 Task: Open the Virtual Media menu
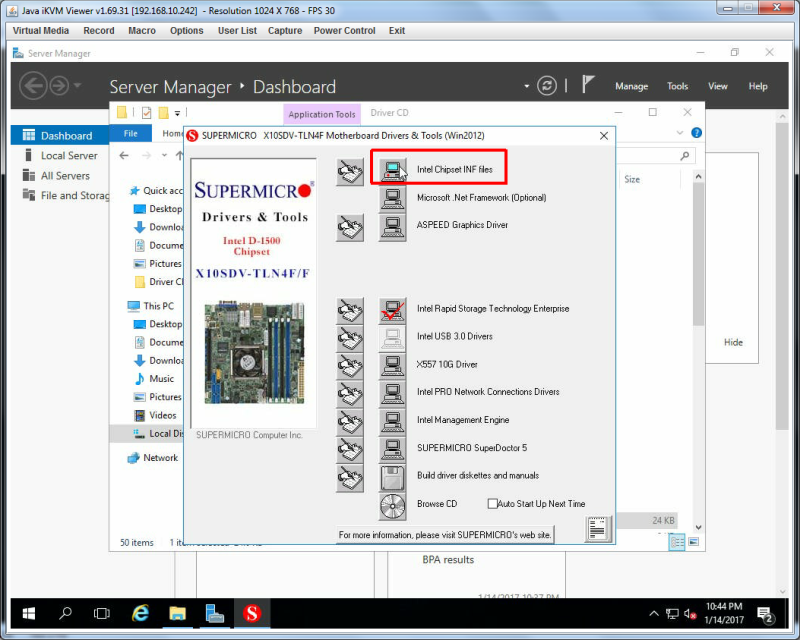(41, 31)
